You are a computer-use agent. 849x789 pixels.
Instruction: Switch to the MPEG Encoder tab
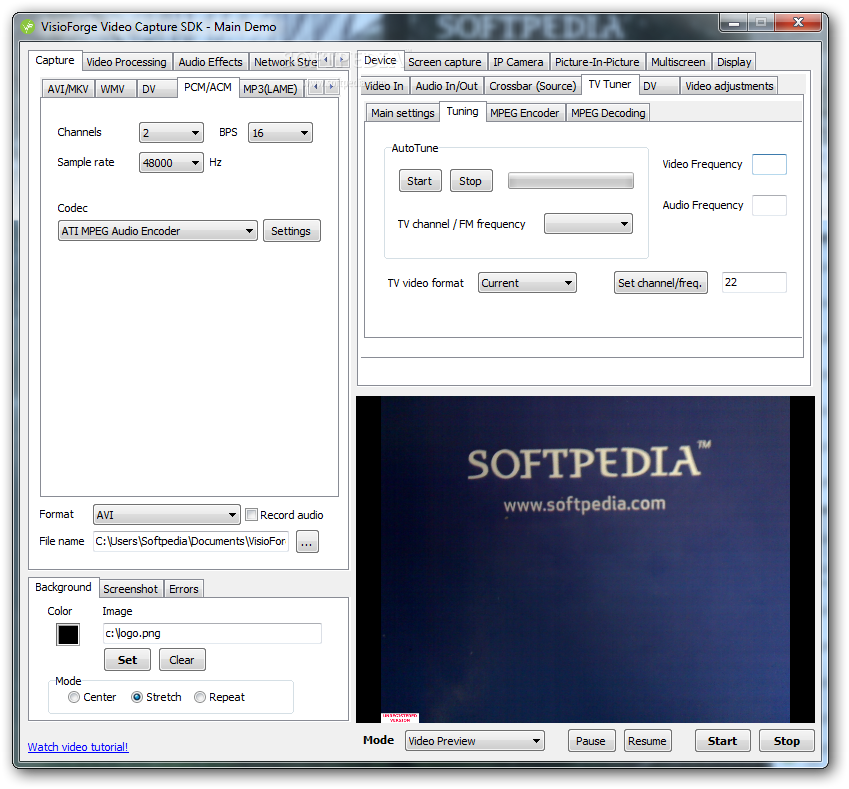point(525,113)
